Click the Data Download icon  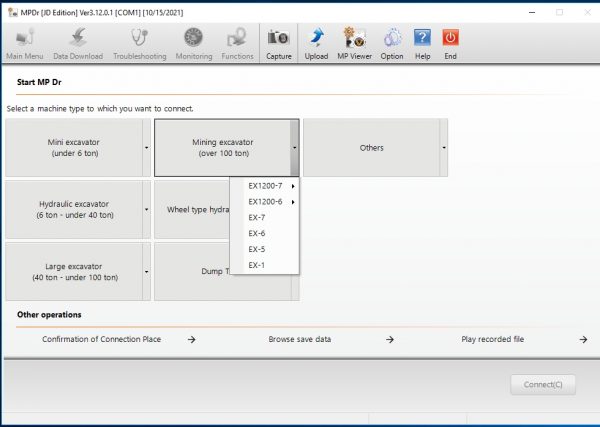click(78, 44)
